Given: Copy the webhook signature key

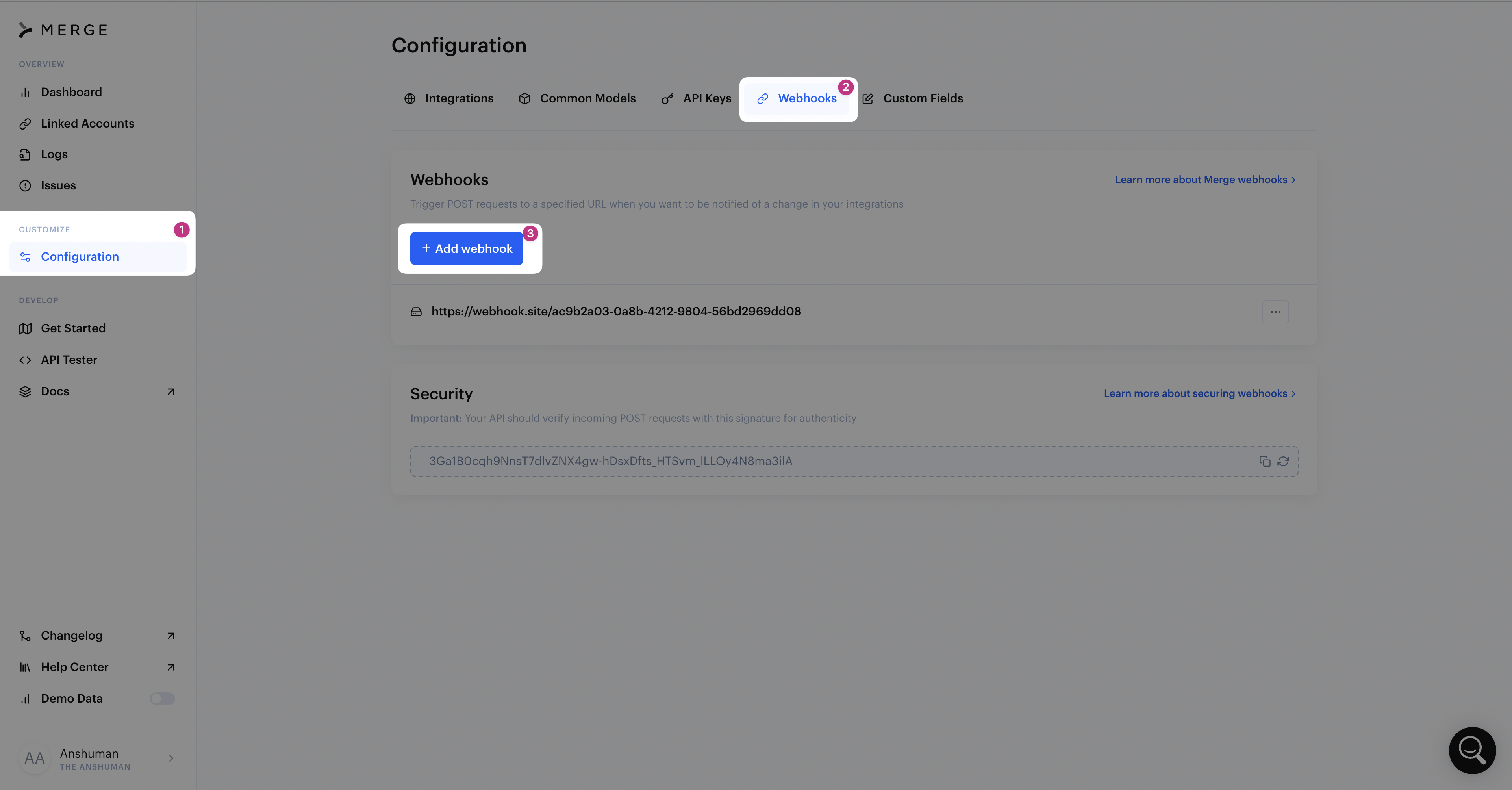Looking at the screenshot, I should pyautogui.click(x=1265, y=461).
